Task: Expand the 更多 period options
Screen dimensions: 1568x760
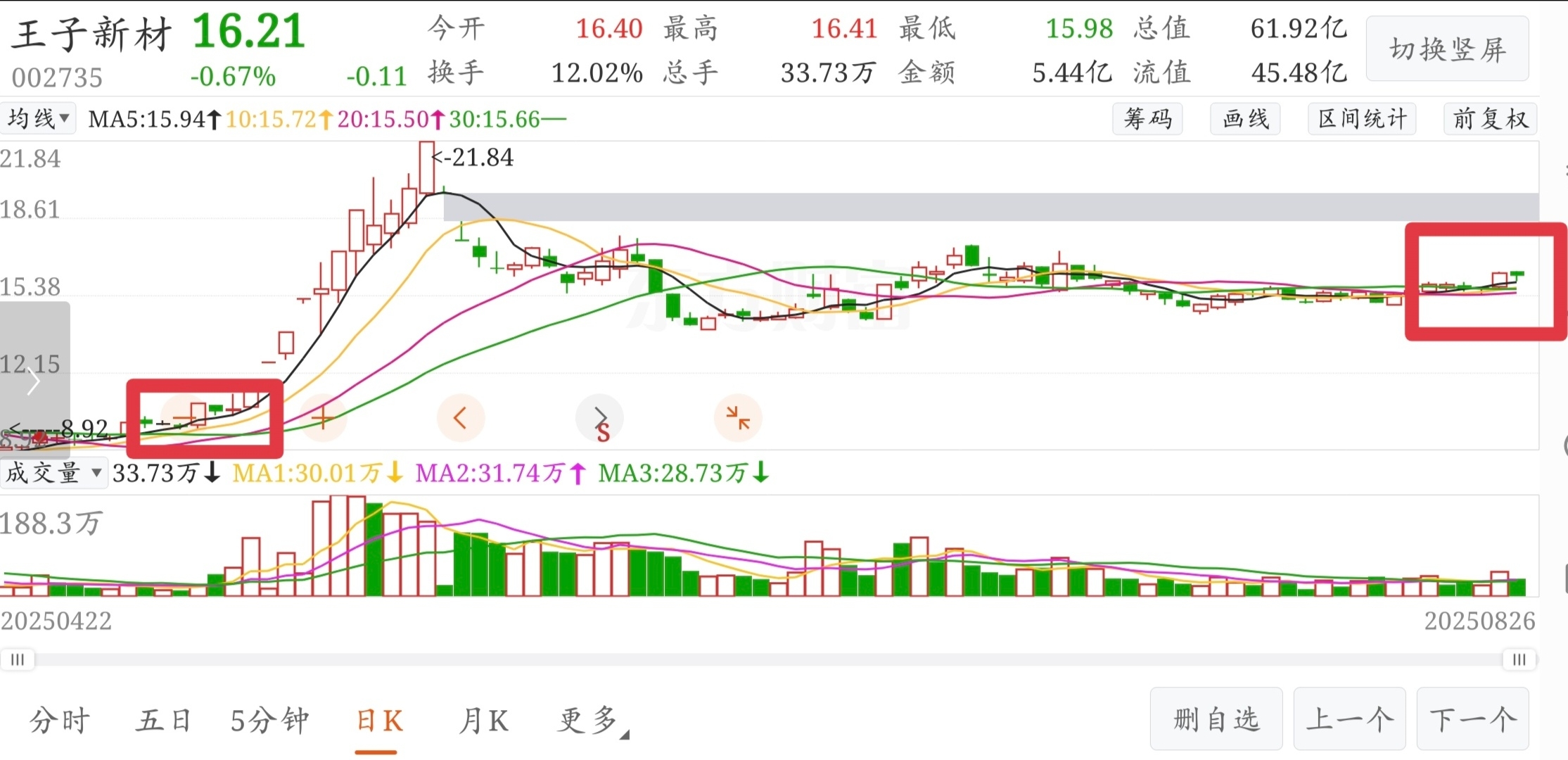Action: 592,721
